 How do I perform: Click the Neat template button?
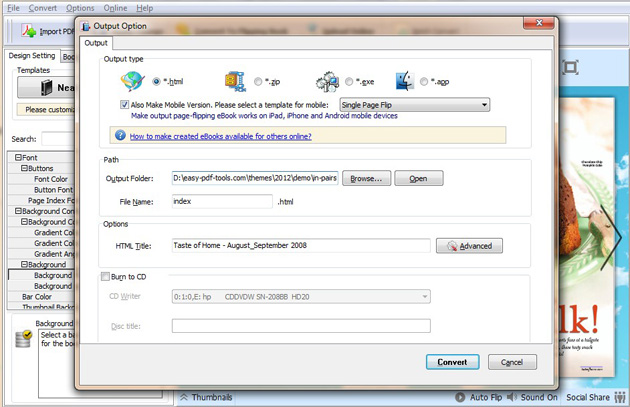[46, 88]
